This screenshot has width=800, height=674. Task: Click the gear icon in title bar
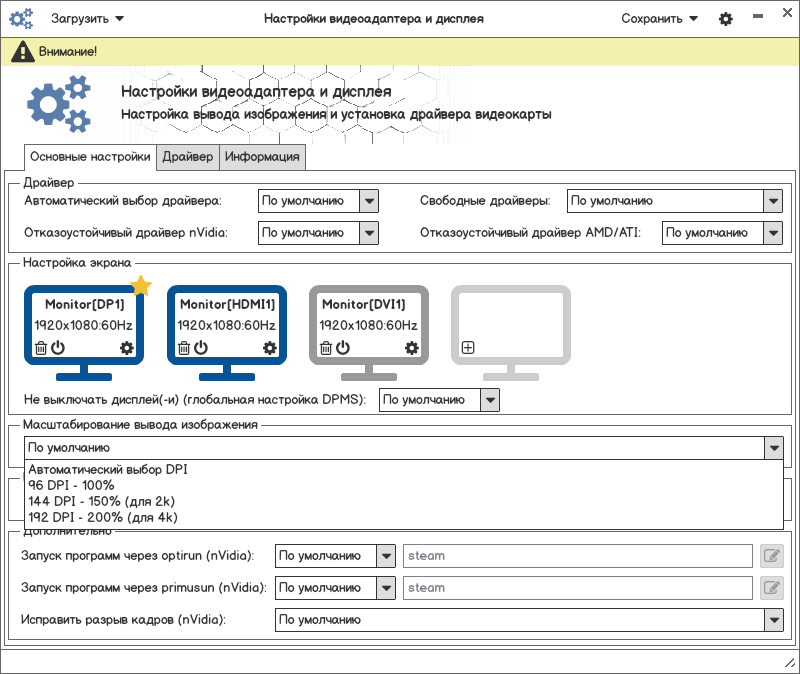pos(726,19)
